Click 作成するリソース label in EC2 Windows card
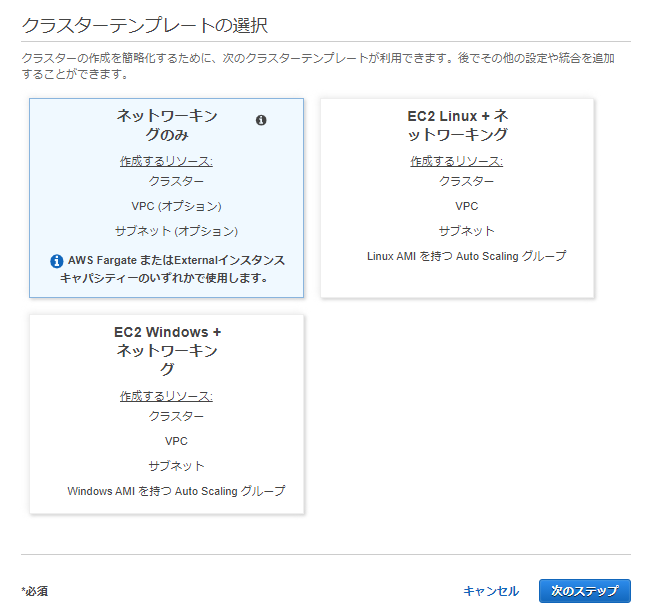The width and height of the screenshot is (660, 614). click(x=166, y=396)
